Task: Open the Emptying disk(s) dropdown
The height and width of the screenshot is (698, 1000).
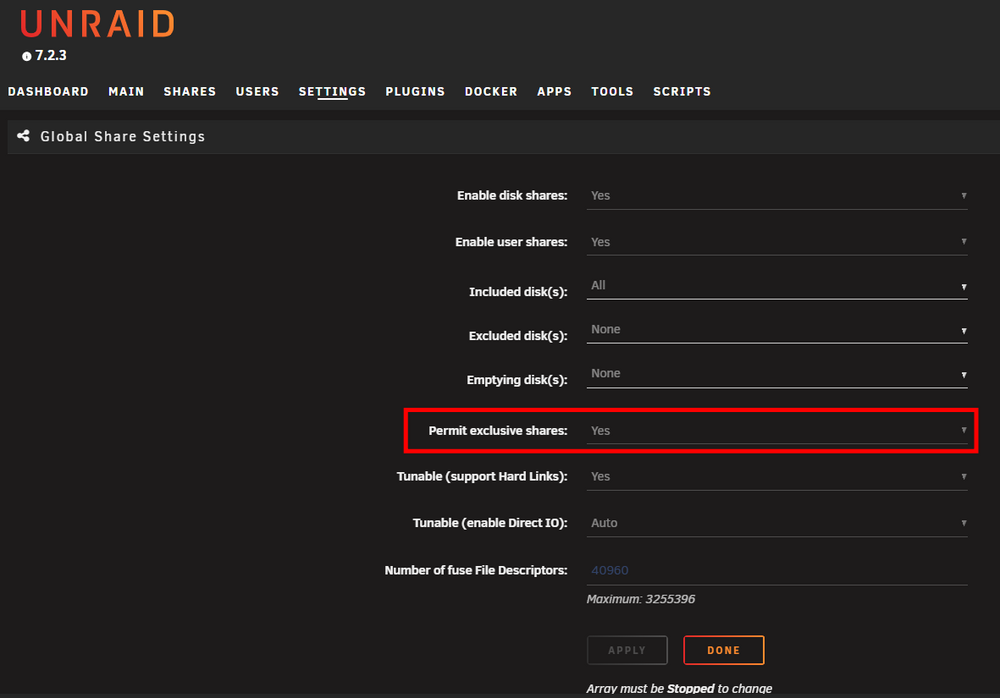Action: 777,374
